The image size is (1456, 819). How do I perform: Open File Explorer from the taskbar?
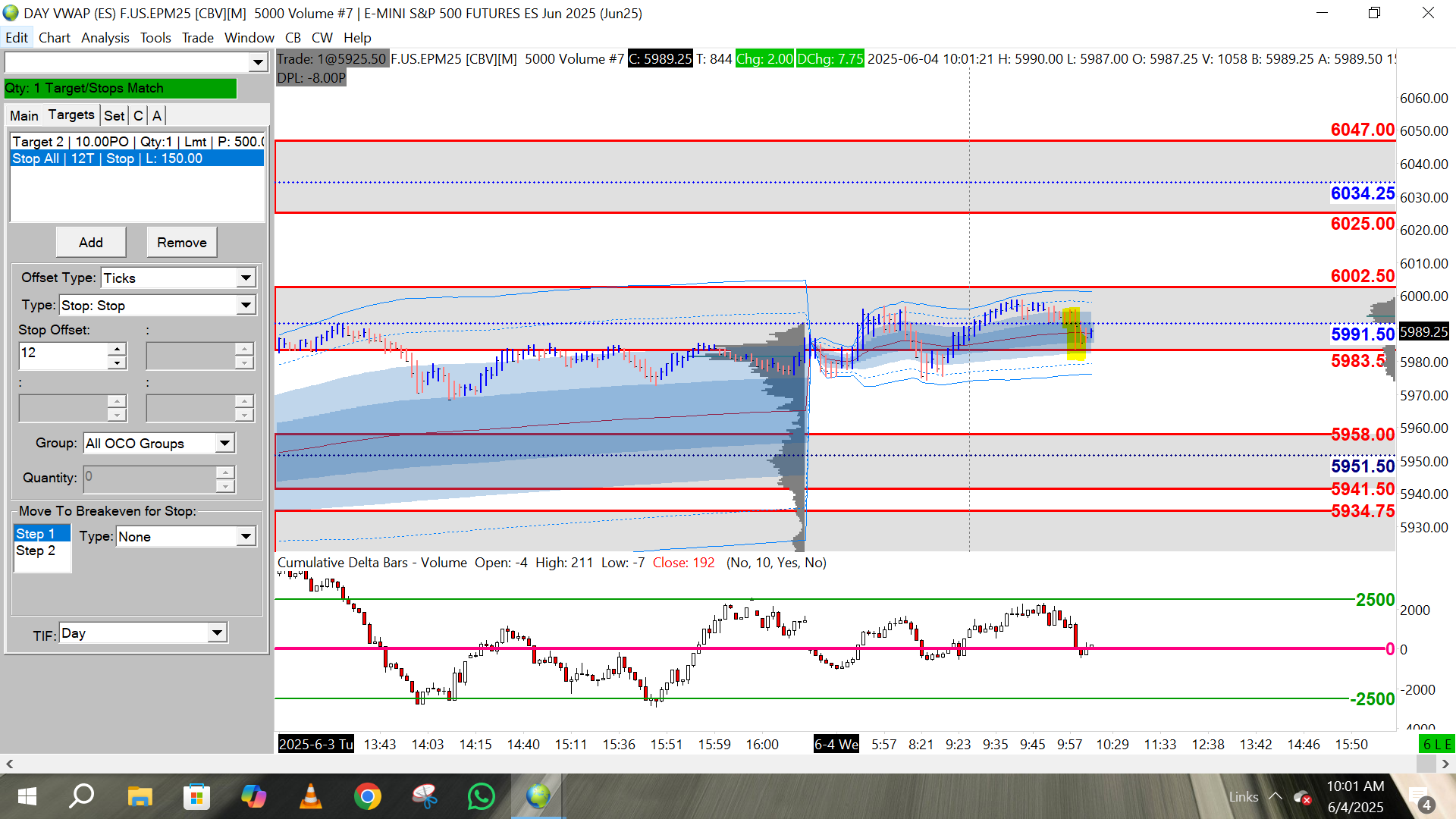click(140, 796)
